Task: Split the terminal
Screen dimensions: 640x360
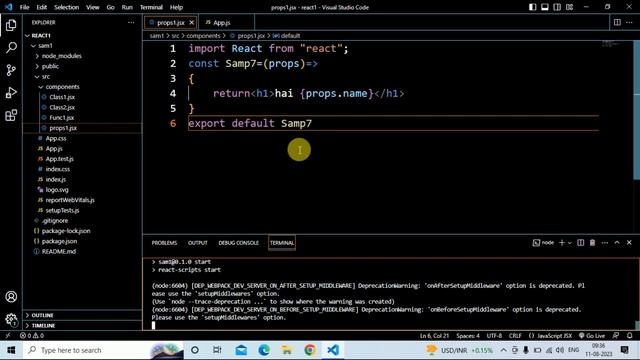Action: (580, 242)
